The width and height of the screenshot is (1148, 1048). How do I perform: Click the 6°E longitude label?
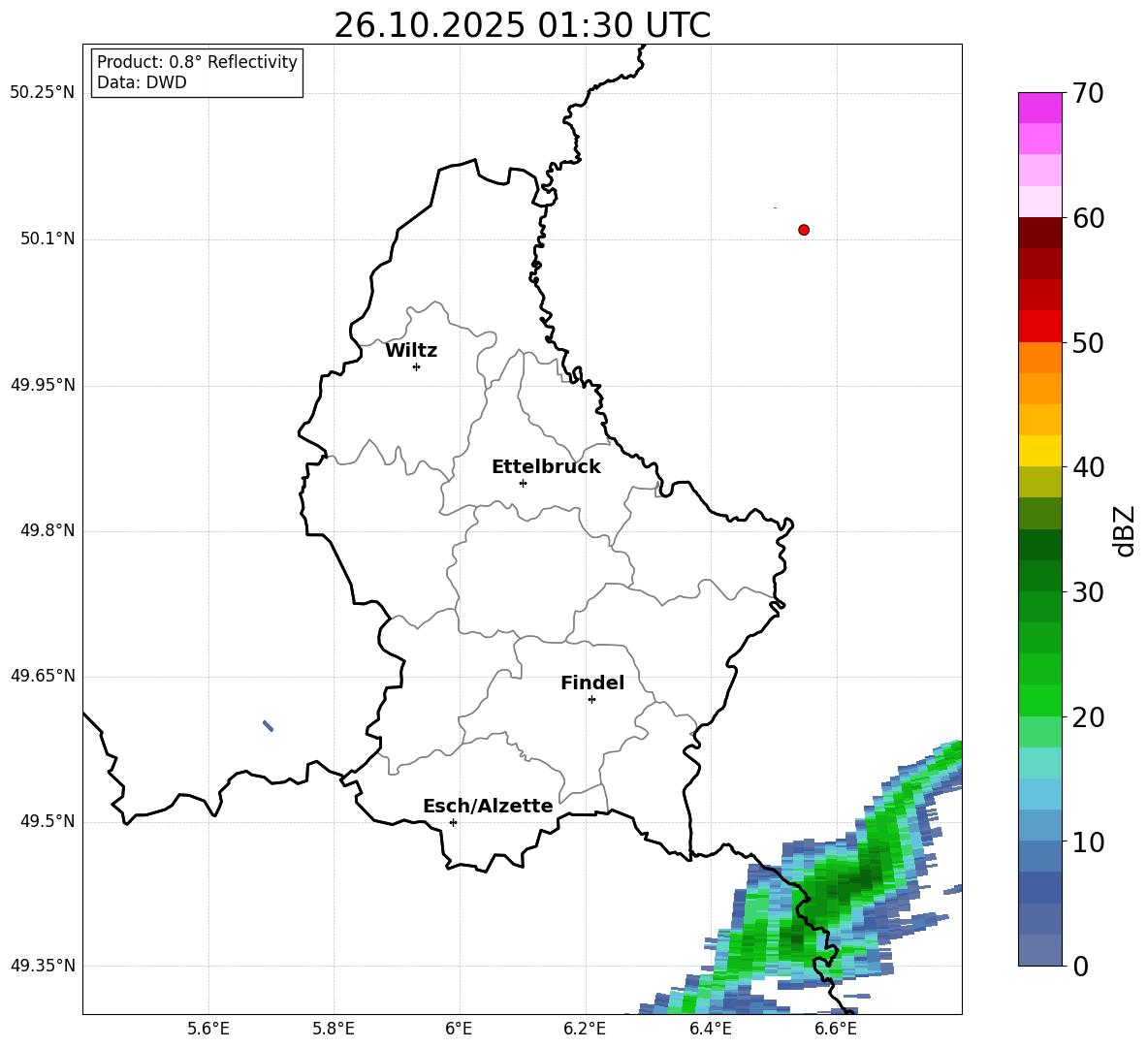[x=459, y=1029]
